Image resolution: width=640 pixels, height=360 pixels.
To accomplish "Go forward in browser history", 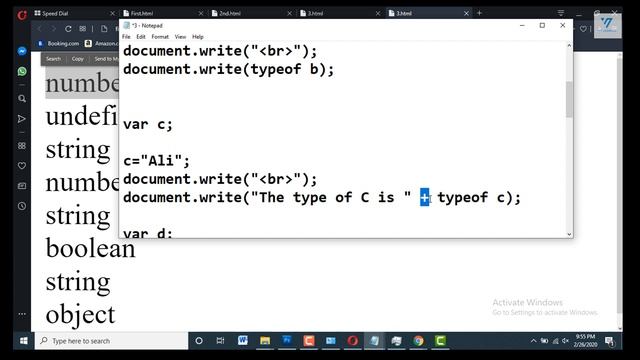I will [x=53, y=29].
